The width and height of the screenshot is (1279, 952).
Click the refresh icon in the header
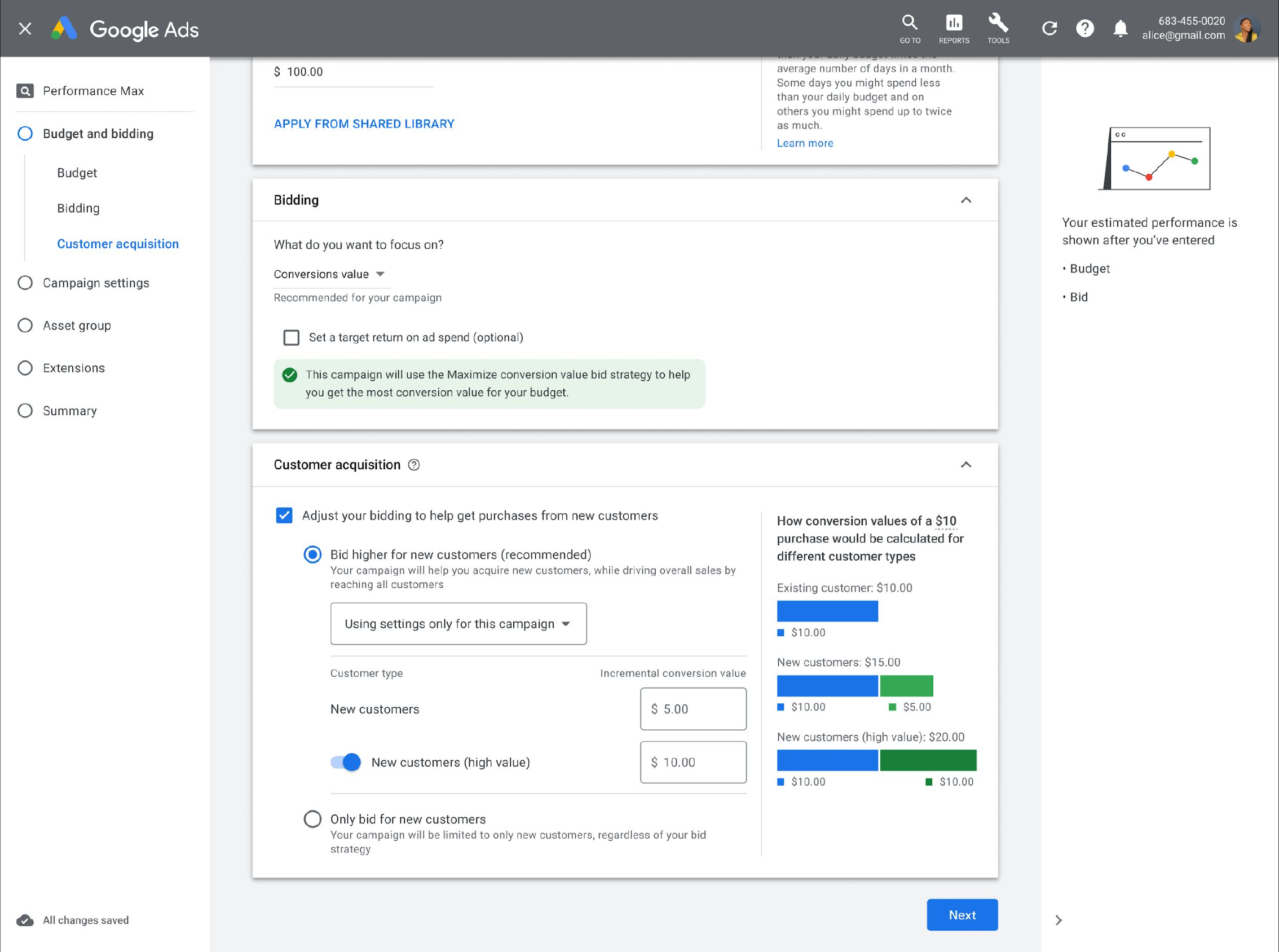point(1049,28)
